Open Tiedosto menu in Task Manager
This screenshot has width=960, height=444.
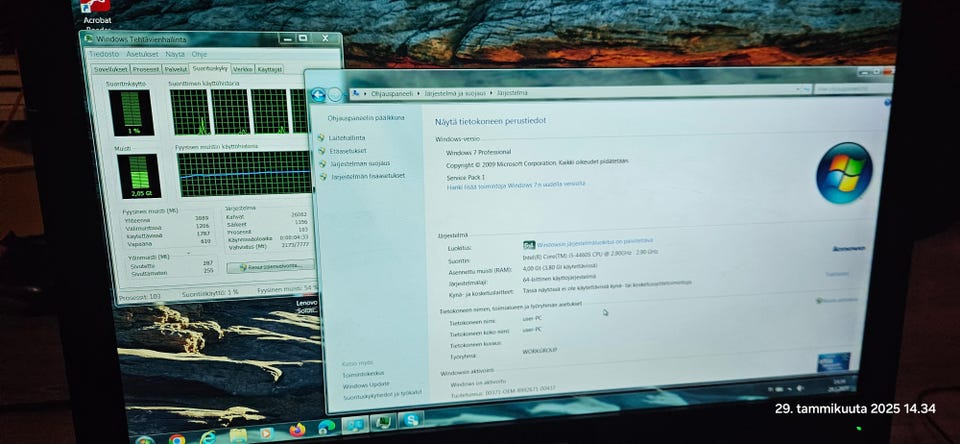tap(104, 54)
